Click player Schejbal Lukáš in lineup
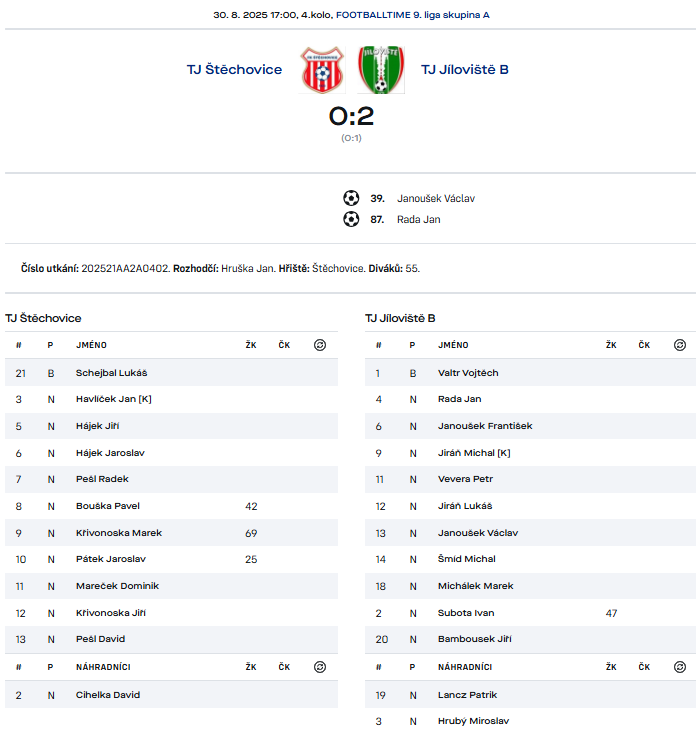 [111, 373]
